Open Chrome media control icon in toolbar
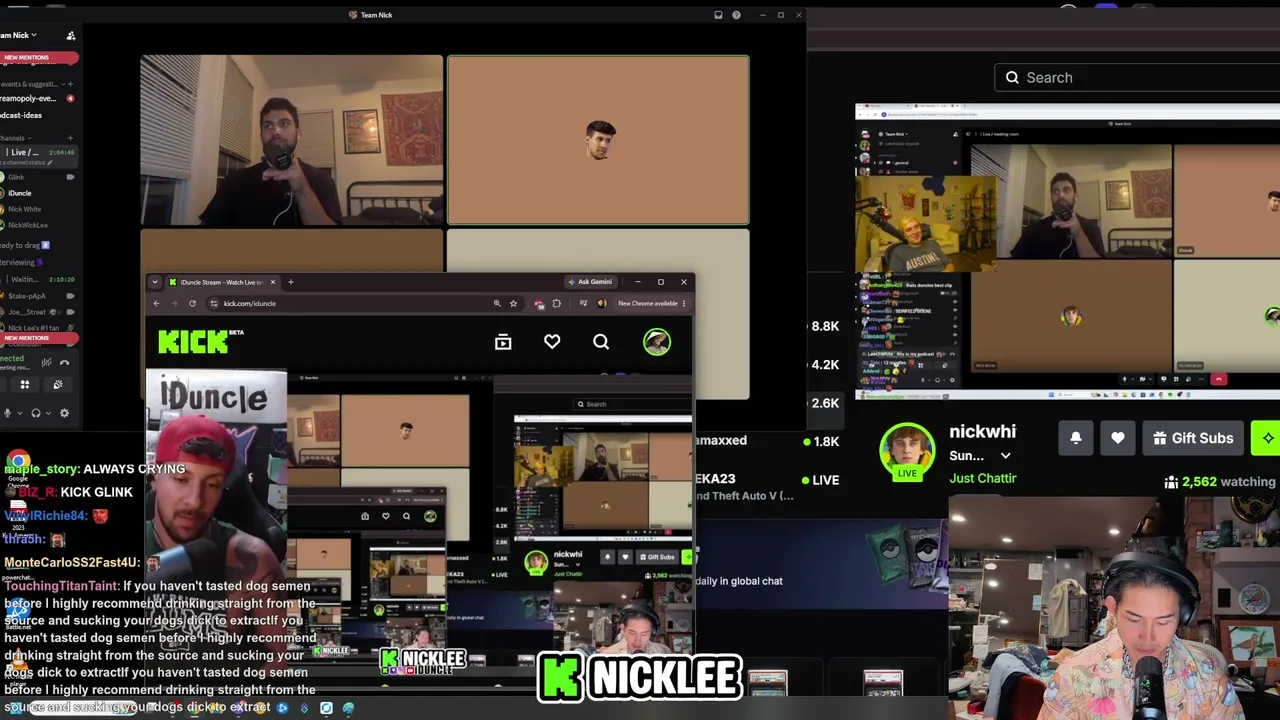 click(x=583, y=303)
